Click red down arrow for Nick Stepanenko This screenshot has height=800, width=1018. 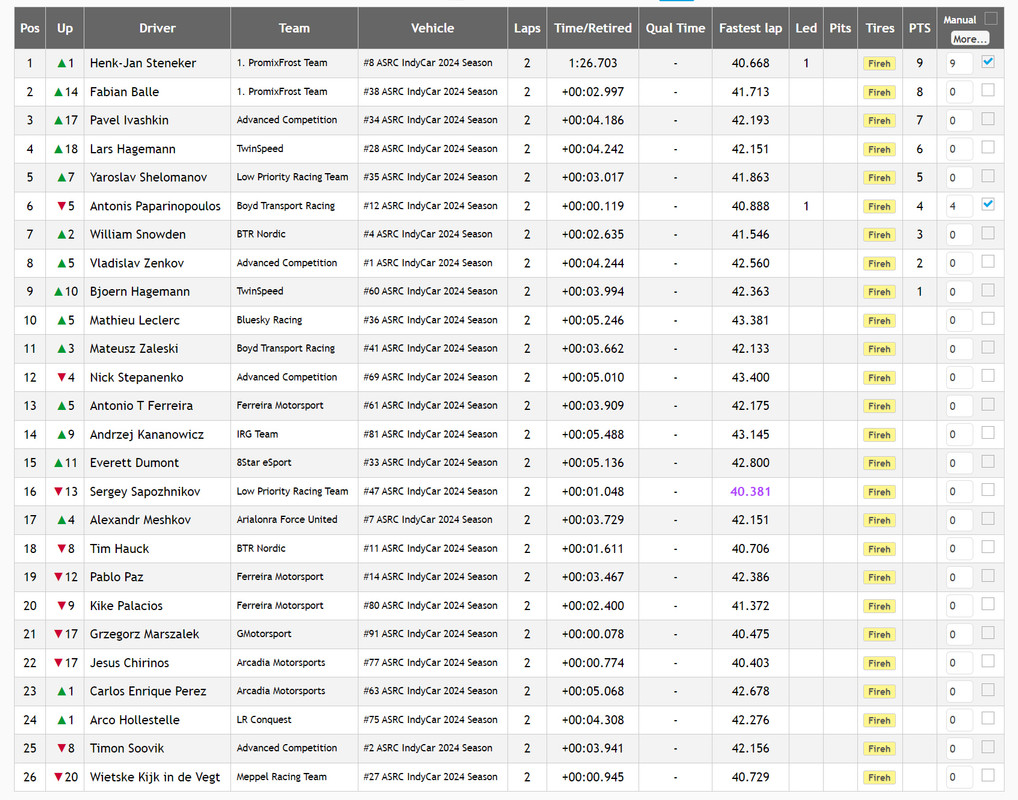pyautogui.click(x=62, y=377)
